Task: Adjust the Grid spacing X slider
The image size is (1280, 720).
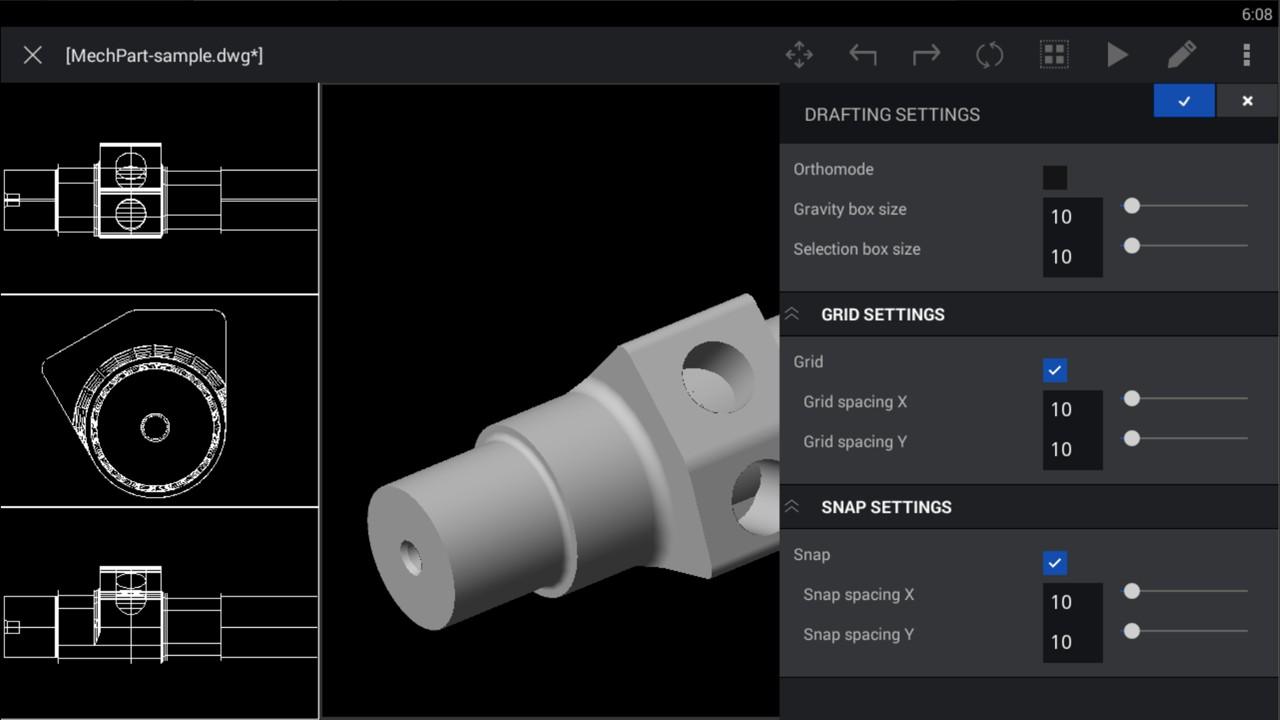Action: (1186, 398)
